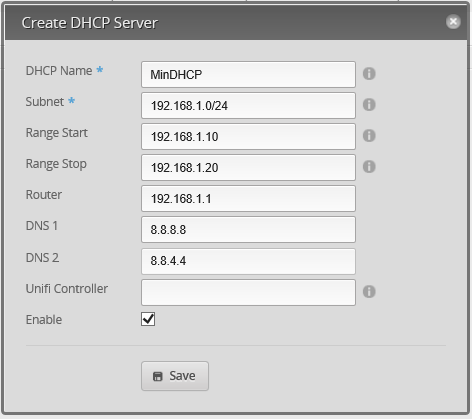Focus the DHCP Name field containing MinDHCP
Image resolution: width=472 pixels, height=419 pixels.
pos(248,74)
